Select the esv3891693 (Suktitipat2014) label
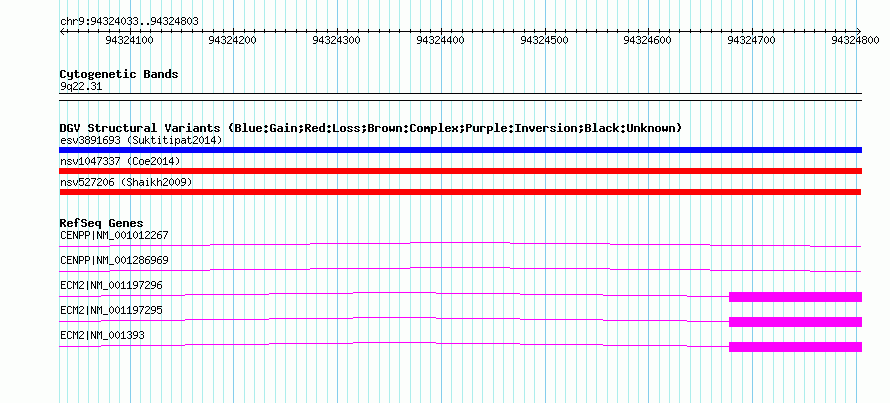Viewport: 890px width, 403px height. [141, 140]
